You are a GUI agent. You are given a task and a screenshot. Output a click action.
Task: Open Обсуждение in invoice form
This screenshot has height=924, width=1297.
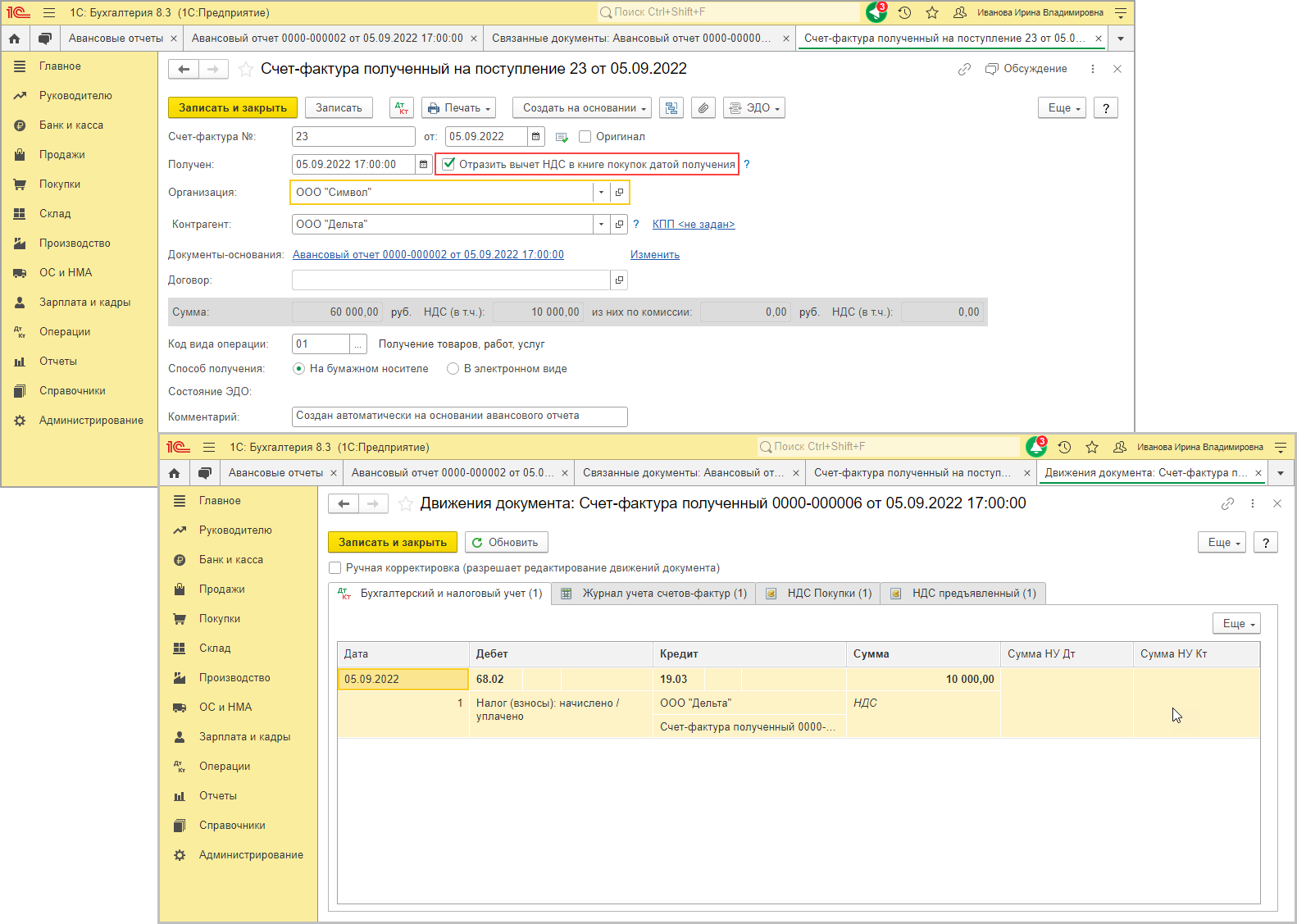click(x=1026, y=70)
